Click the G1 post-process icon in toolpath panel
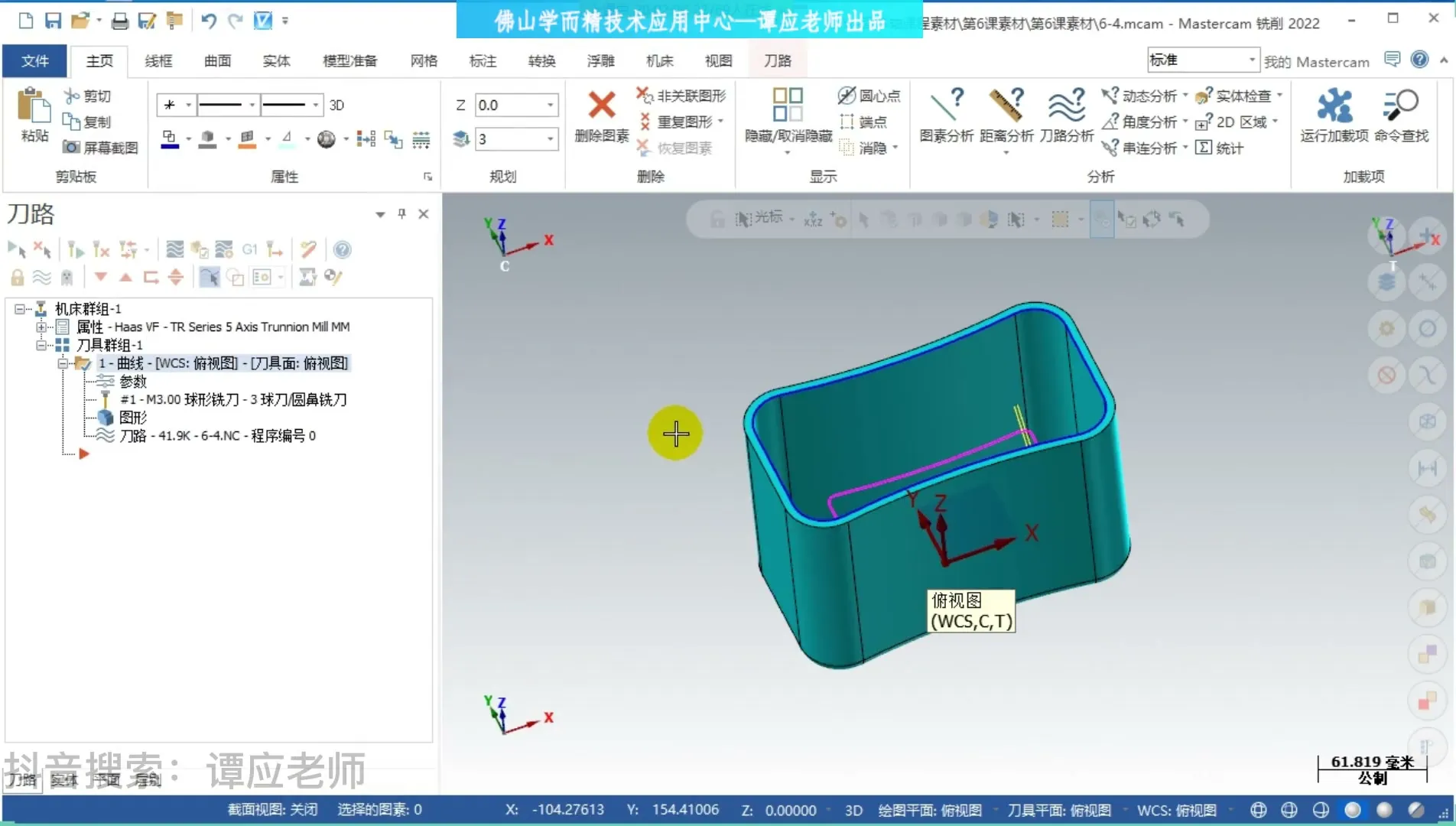Image resolution: width=1456 pixels, height=826 pixels. [x=249, y=249]
